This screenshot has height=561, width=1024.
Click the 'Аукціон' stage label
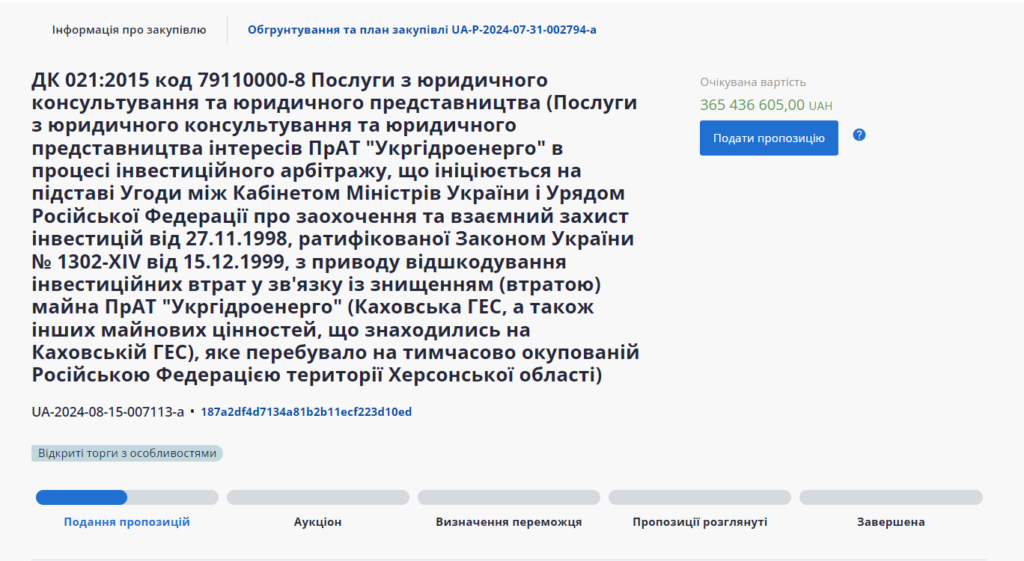point(317,522)
